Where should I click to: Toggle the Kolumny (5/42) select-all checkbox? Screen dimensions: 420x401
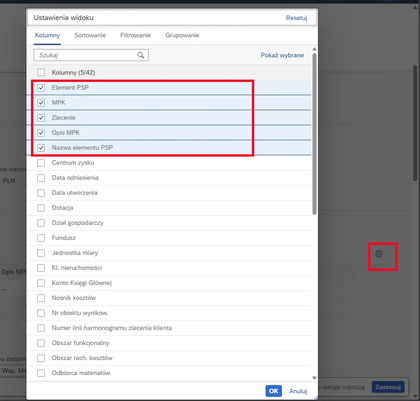pos(41,72)
